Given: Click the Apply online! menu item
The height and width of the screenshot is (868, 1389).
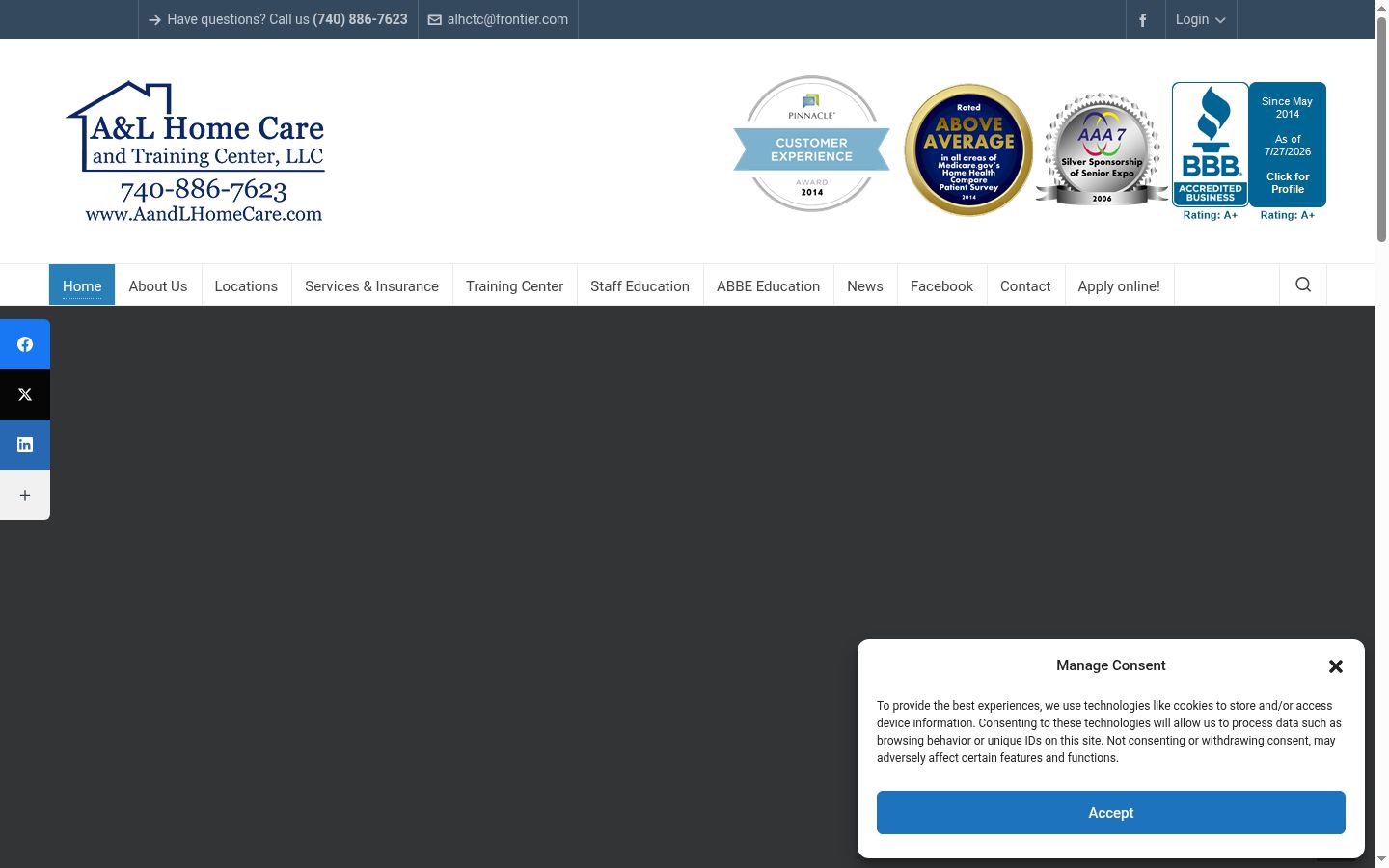Looking at the screenshot, I should coord(1119,285).
